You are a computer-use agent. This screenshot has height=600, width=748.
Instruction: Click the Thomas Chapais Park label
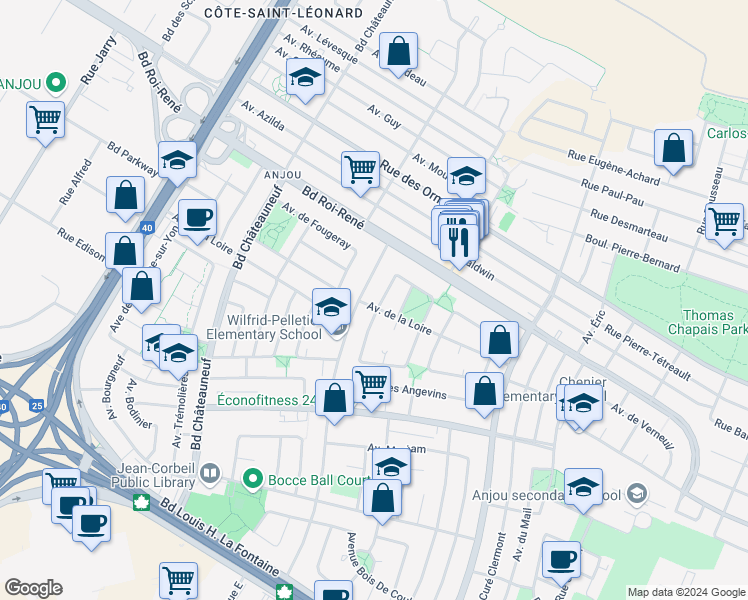click(x=708, y=322)
